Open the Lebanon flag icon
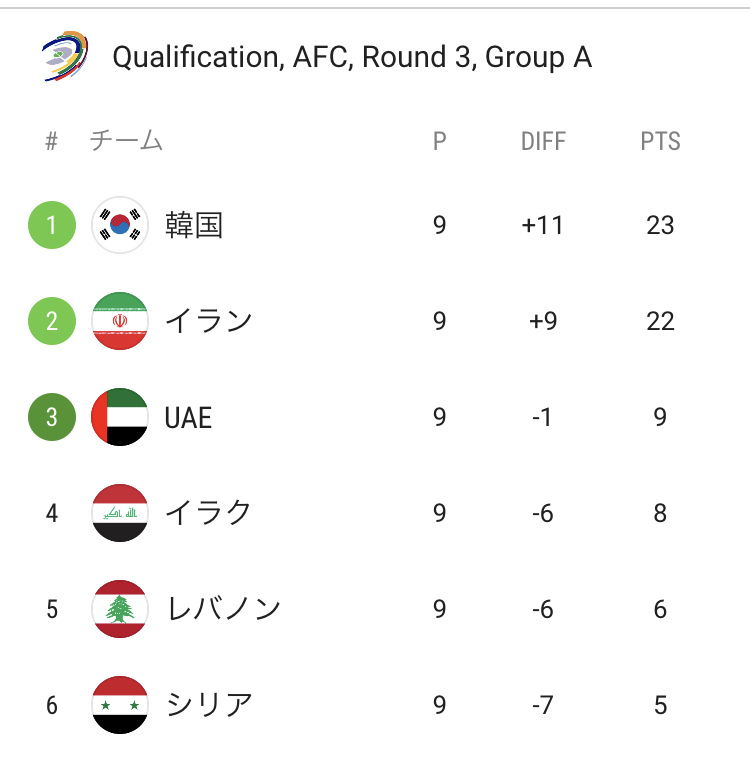750x764 pixels. pos(120,609)
